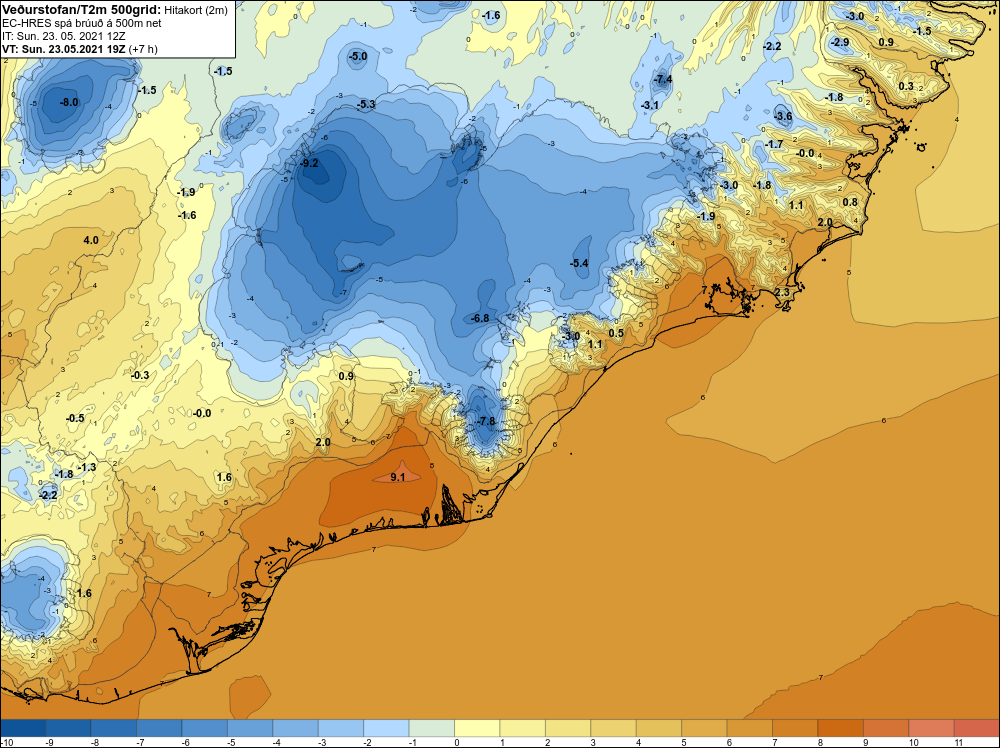Click the "-5.3" temperature label
1000x748 pixels.
(366, 104)
